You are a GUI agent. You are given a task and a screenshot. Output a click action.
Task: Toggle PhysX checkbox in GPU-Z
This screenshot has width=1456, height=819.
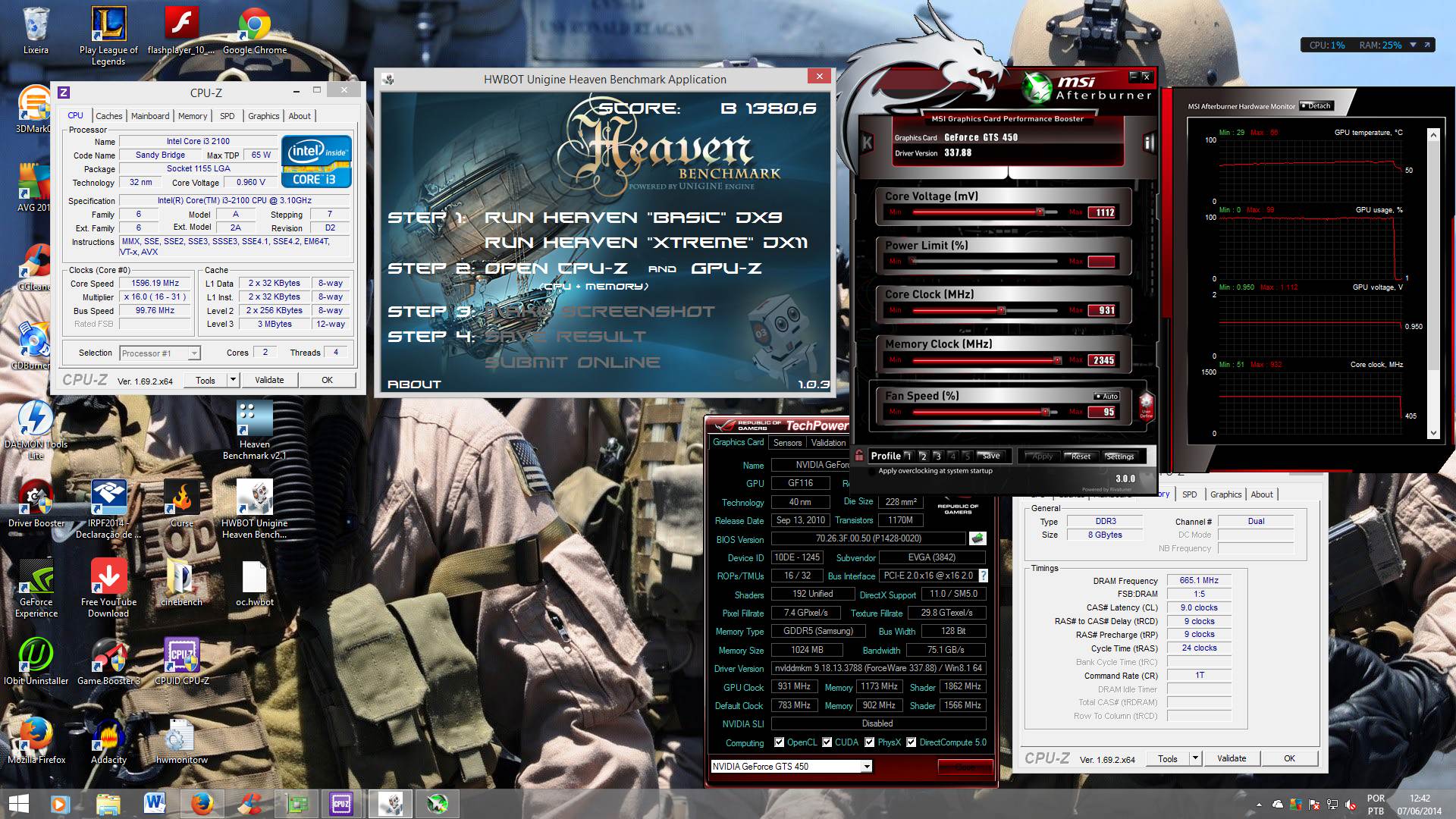point(870,742)
